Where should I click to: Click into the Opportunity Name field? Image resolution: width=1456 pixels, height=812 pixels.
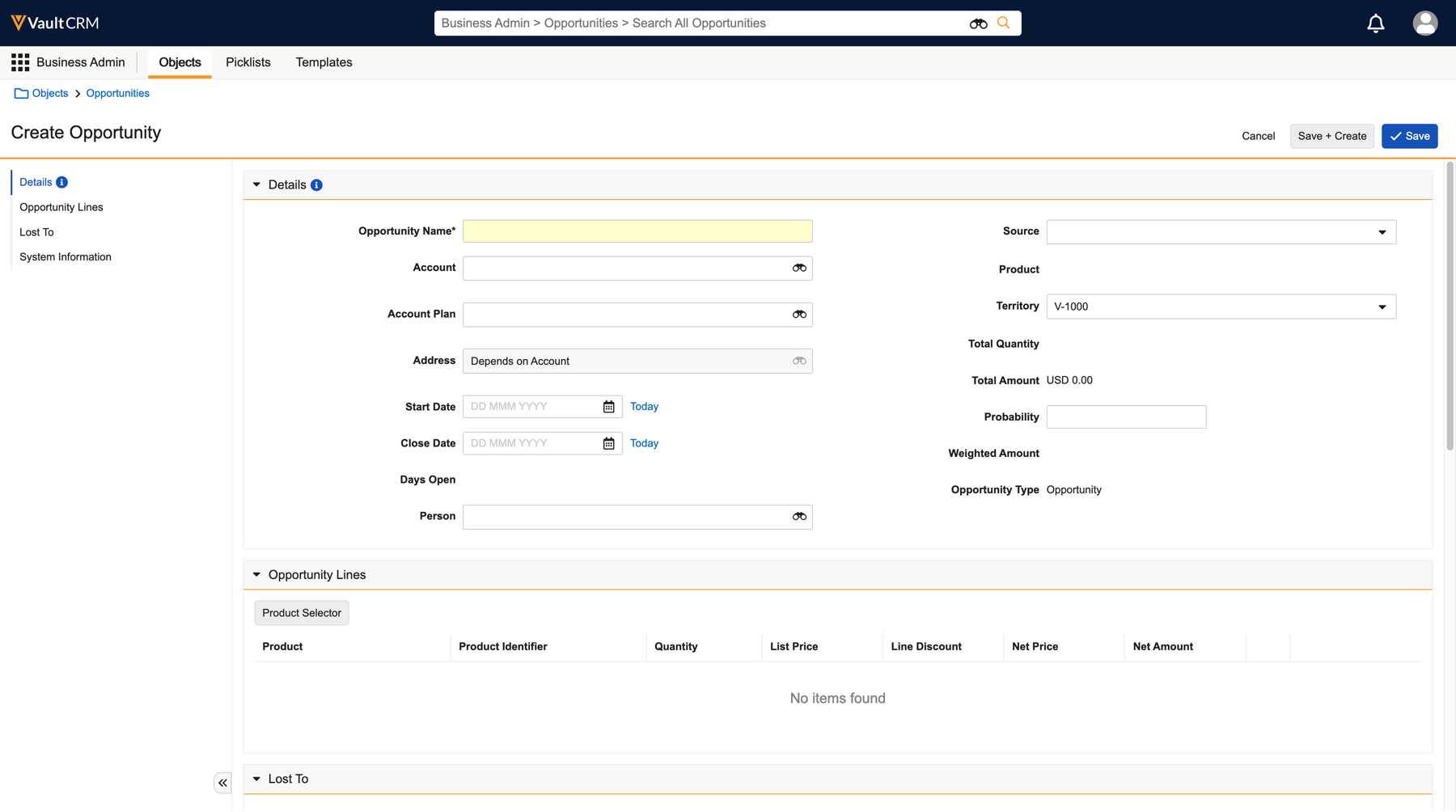point(637,231)
